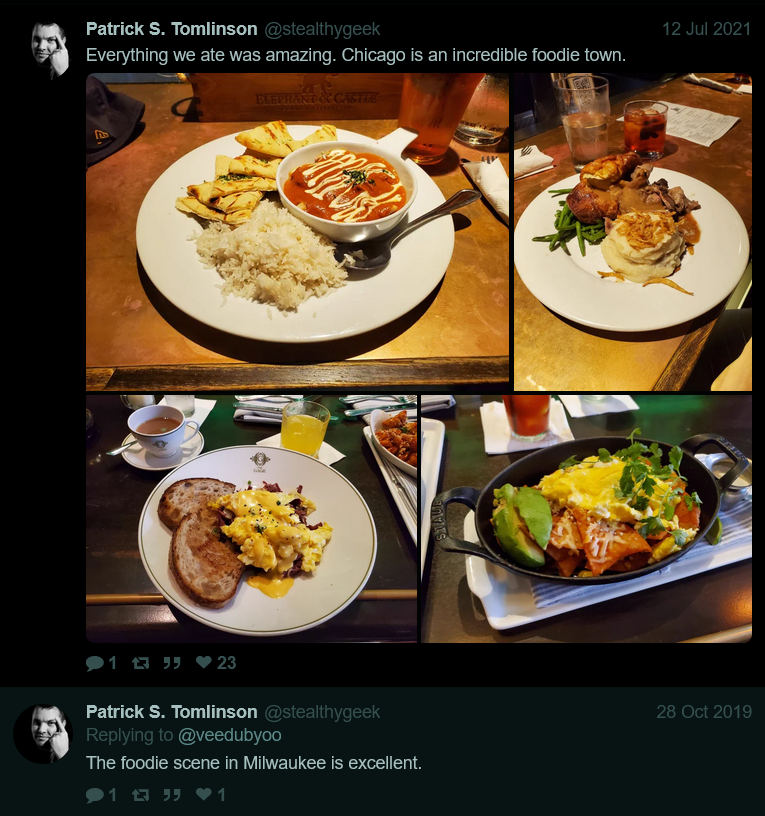The width and height of the screenshot is (765, 816).
Task: Click the @stealthygeek handle on the second tweet
Action: [x=322, y=712]
